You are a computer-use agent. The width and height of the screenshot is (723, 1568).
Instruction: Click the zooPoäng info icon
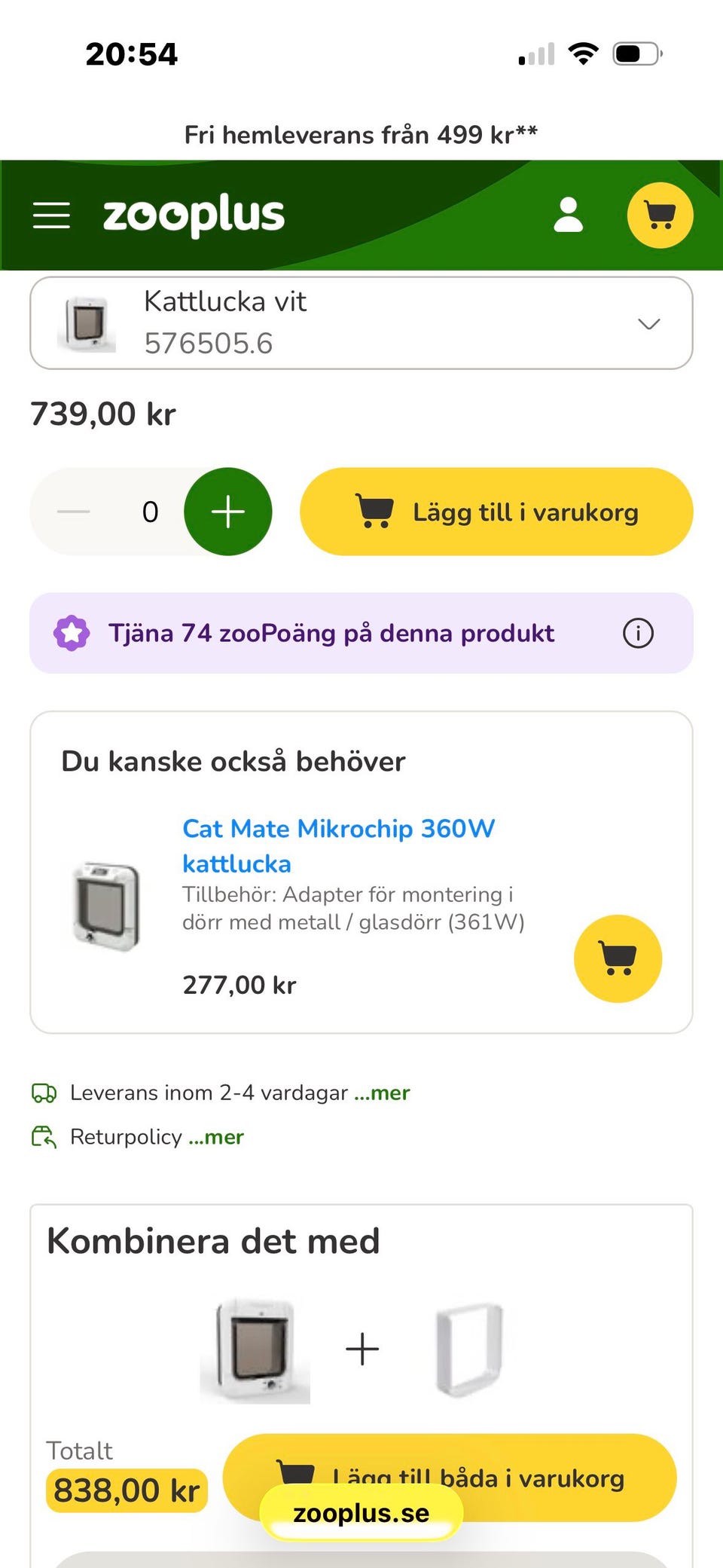click(638, 633)
